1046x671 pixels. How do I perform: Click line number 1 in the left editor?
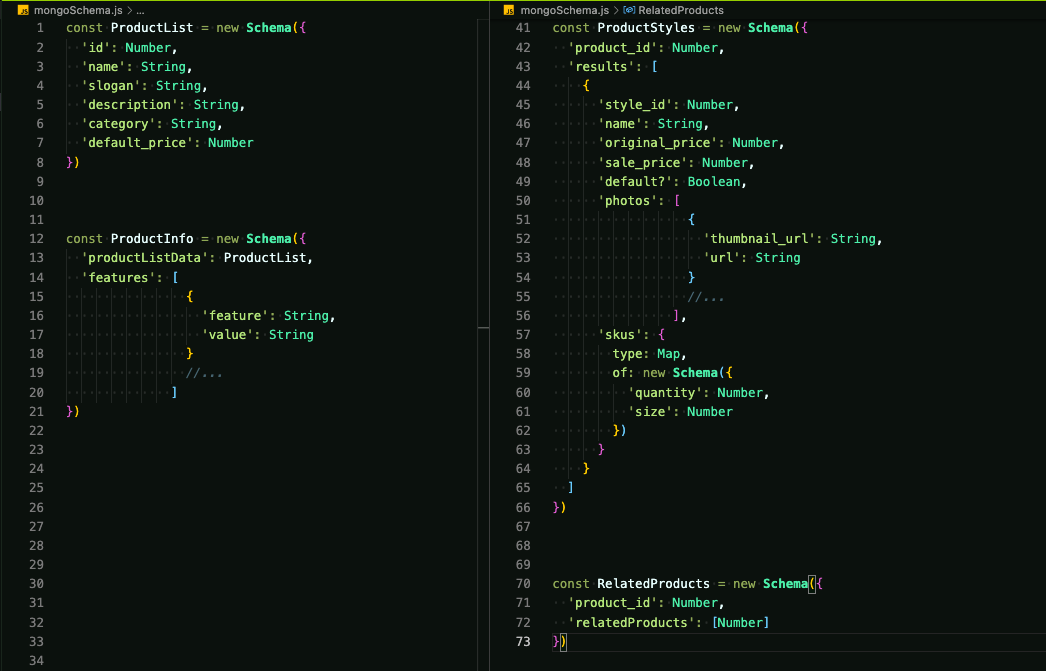40,28
